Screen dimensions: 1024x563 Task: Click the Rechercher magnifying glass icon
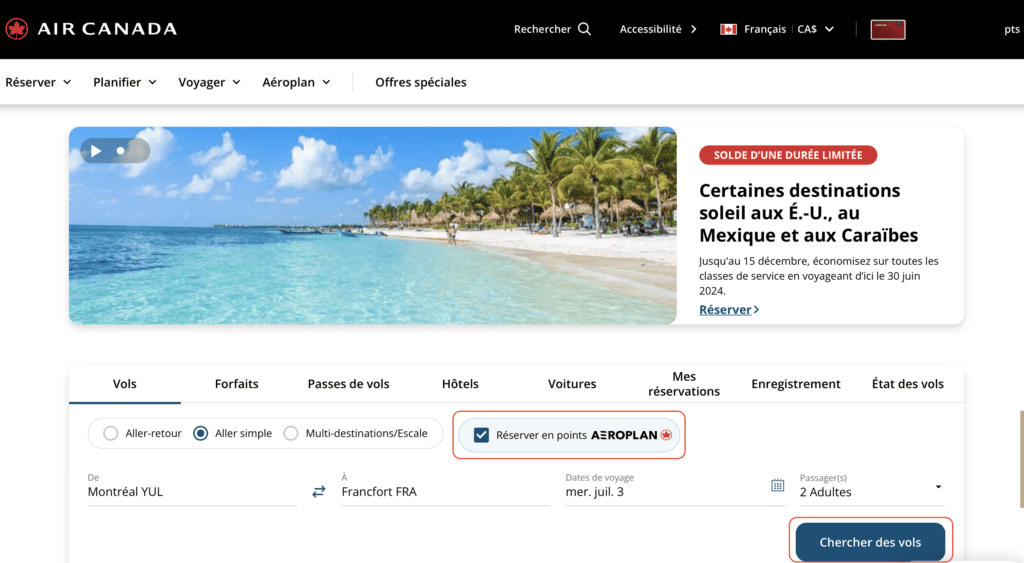point(584,29)
